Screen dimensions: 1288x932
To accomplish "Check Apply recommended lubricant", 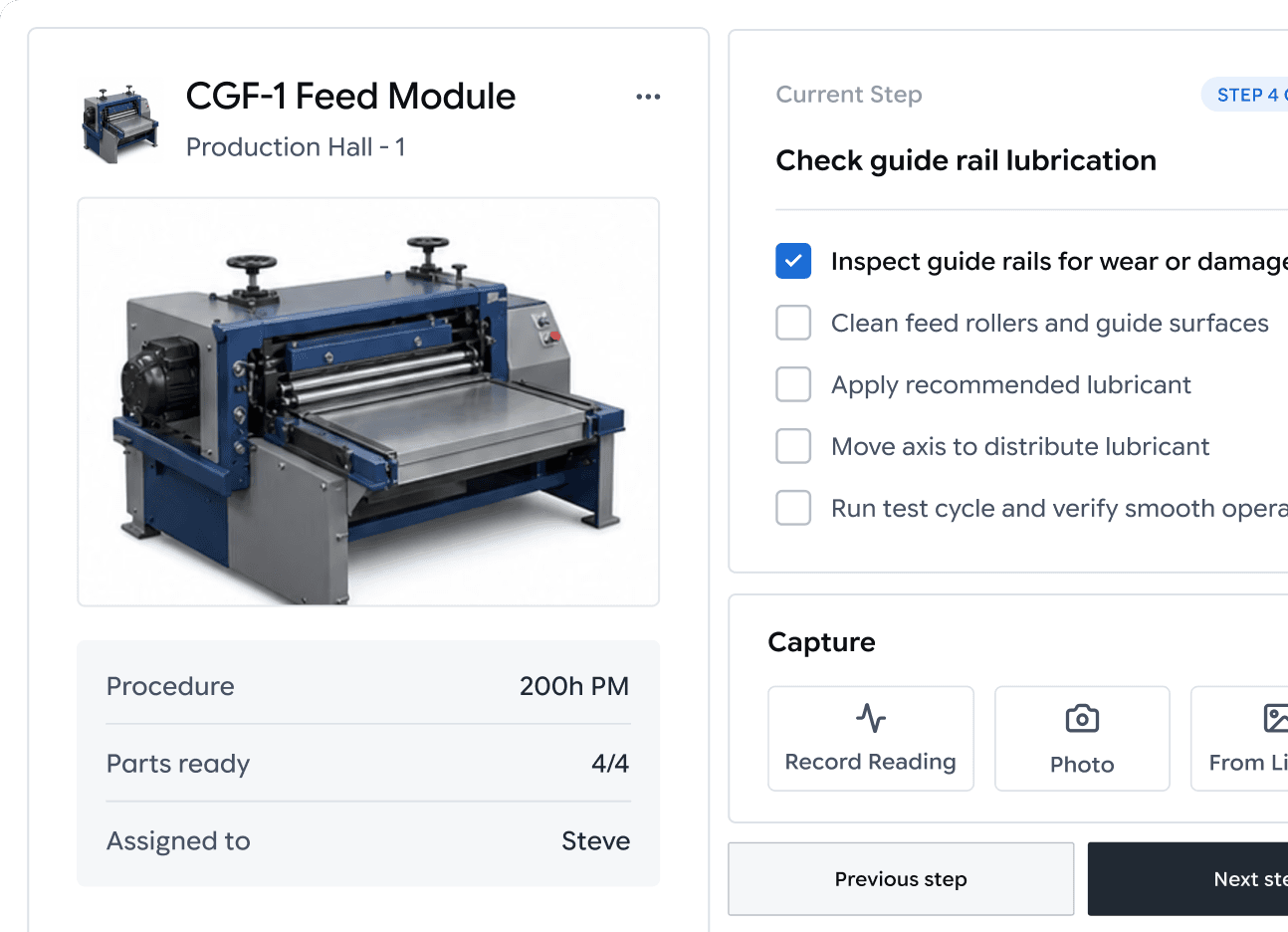I will pos(793,384).
